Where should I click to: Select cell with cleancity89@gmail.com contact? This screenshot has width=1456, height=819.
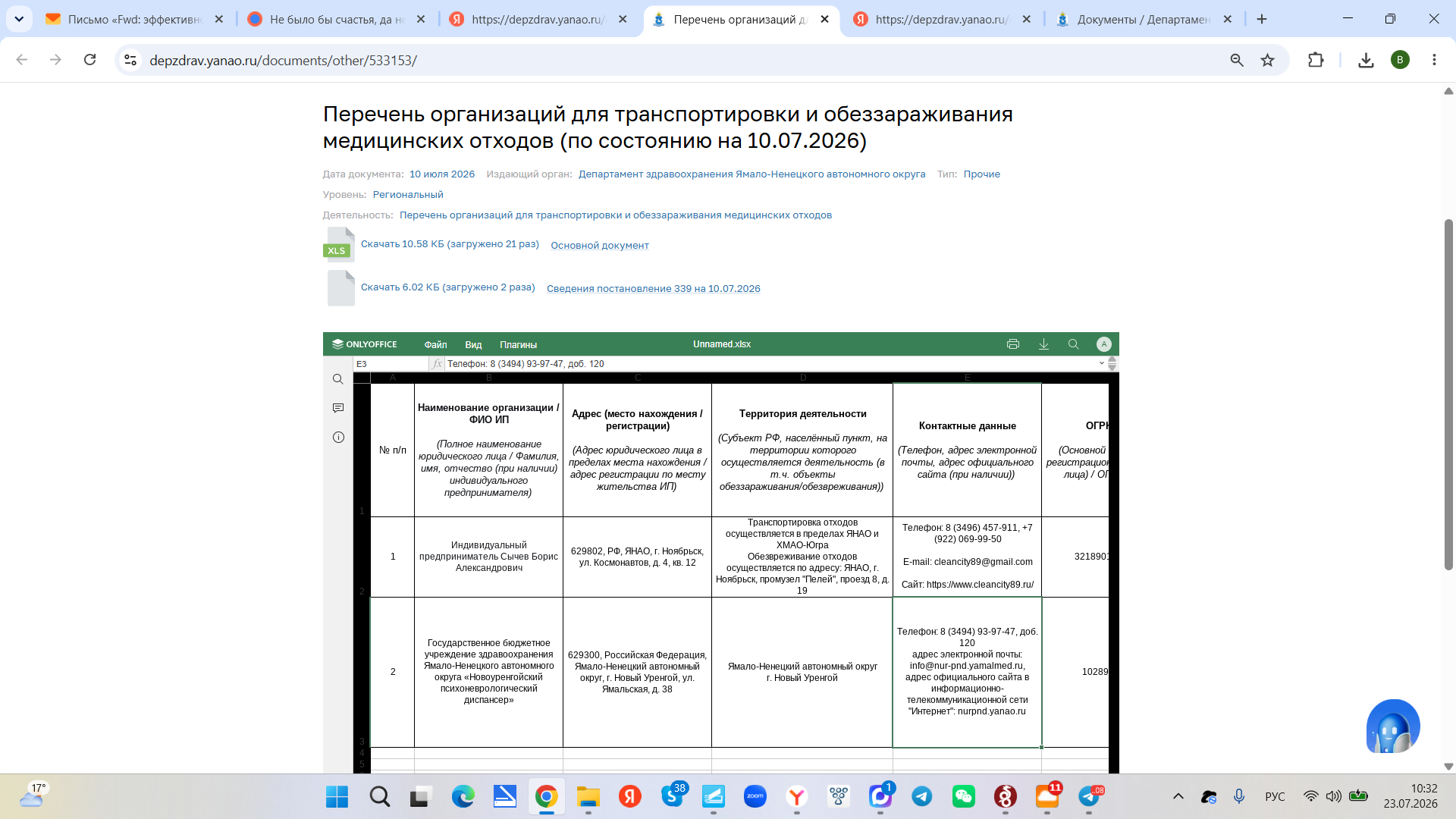point(968,557)
